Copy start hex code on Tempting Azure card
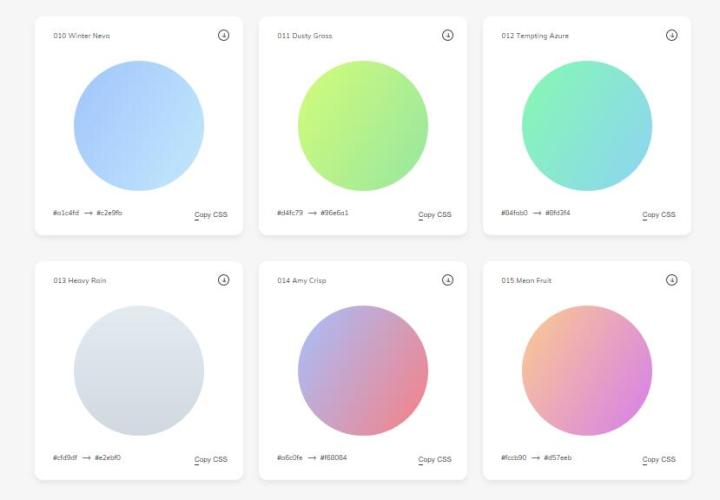Image resolution: width=720 pixels, height=500 pixels. coord(514,213)
